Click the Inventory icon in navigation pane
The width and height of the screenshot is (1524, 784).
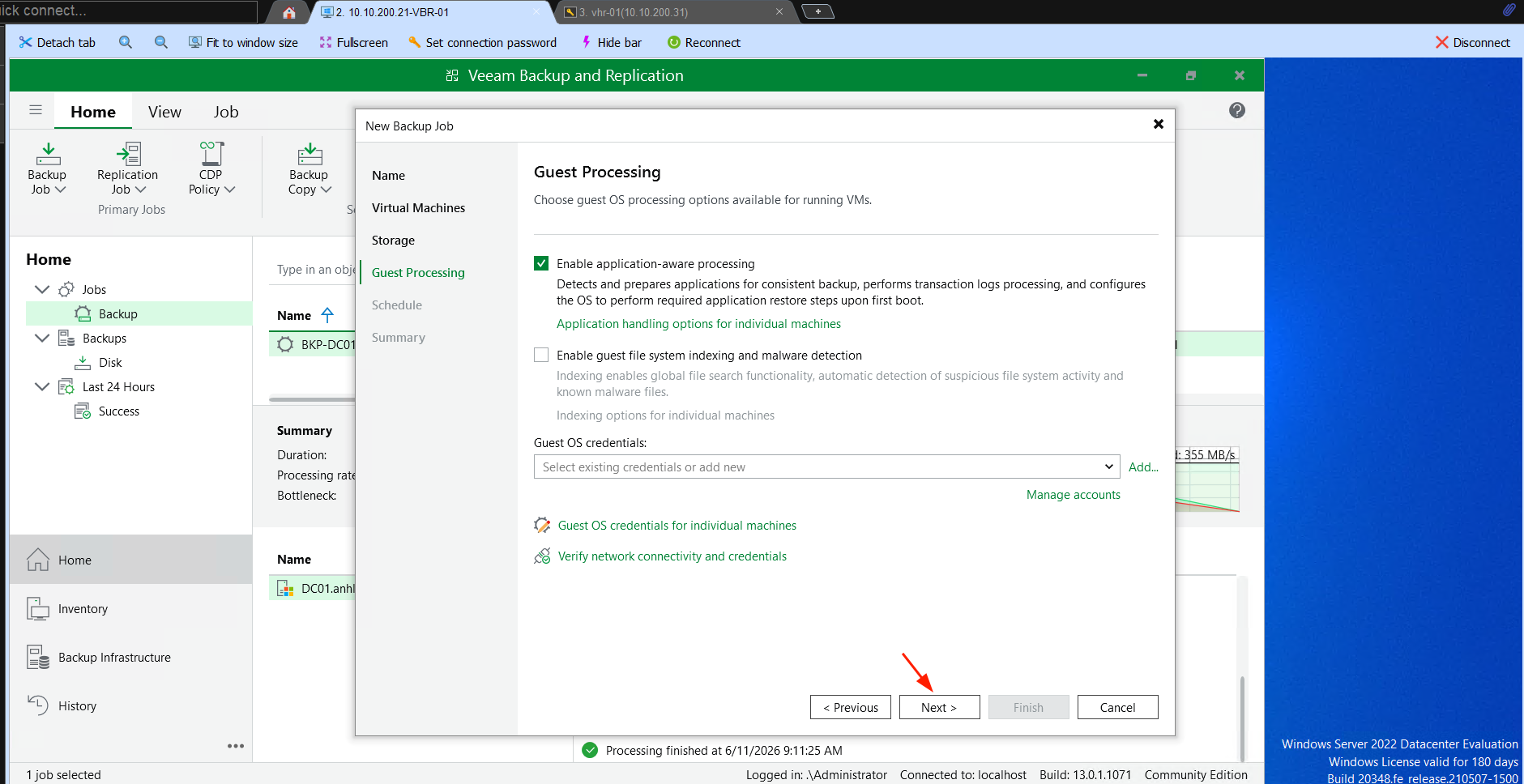(x=38, y=608)
